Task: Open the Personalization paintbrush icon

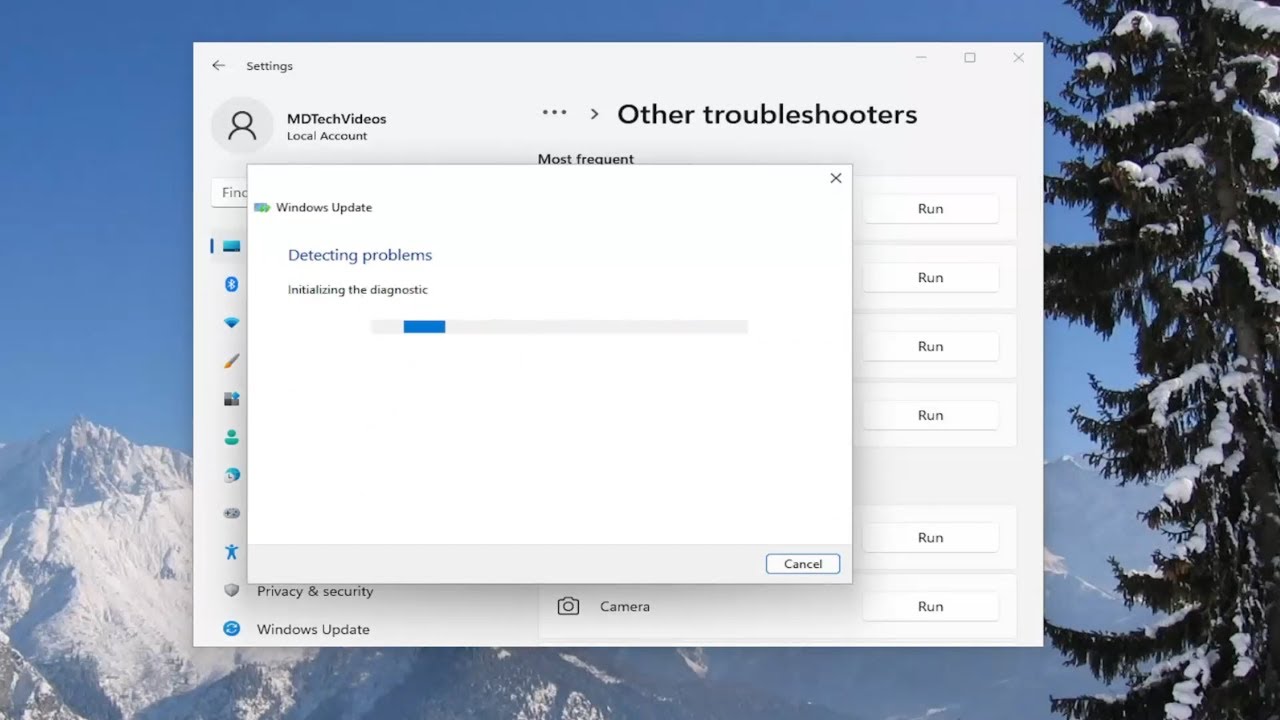Action: point(232,361)
